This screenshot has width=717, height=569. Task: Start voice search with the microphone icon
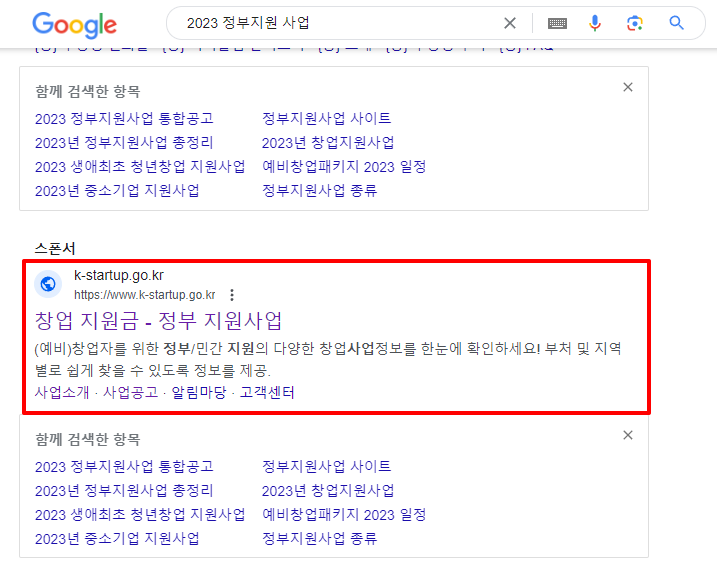click(x=594, y=23)
